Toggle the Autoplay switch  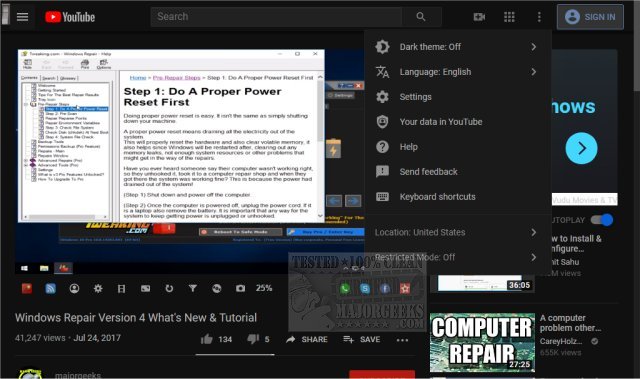[602, 220]
